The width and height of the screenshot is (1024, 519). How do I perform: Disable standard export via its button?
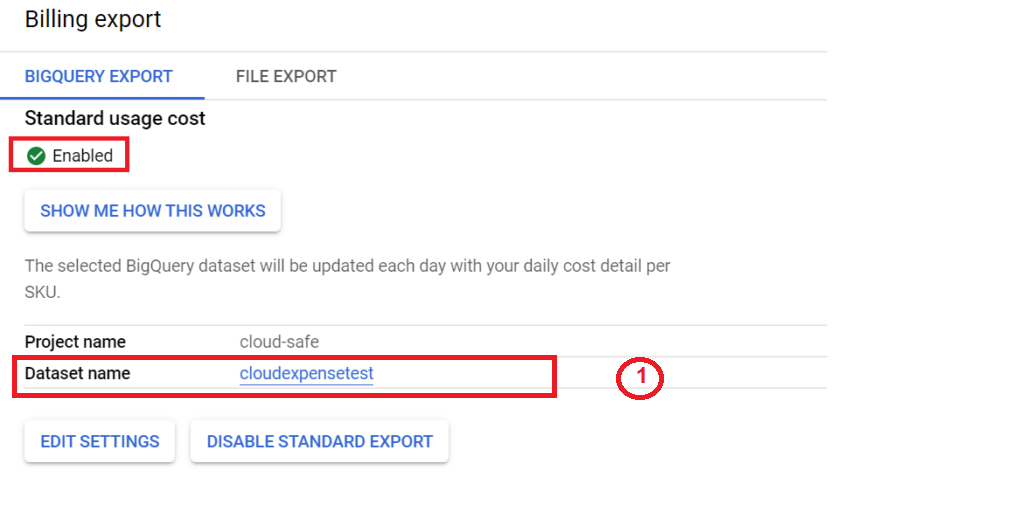click(x=319, y=441)
